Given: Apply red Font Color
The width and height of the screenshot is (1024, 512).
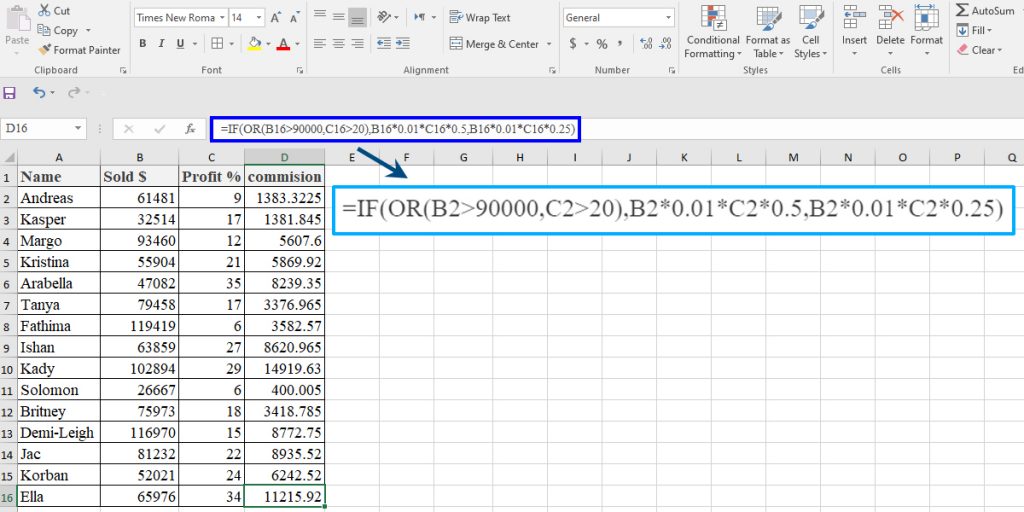Looking at the screenshot, I should pos(283,44).
